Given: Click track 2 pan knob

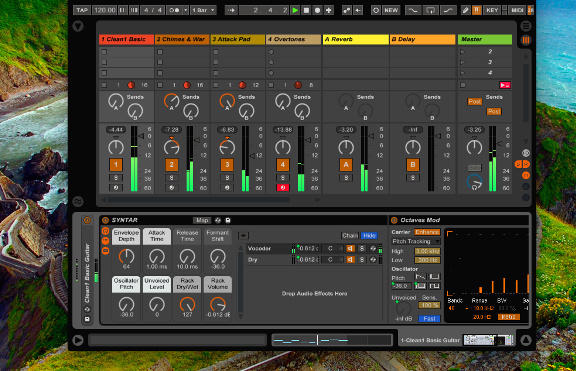Looking at the screenshot, I should click(172, 147).
